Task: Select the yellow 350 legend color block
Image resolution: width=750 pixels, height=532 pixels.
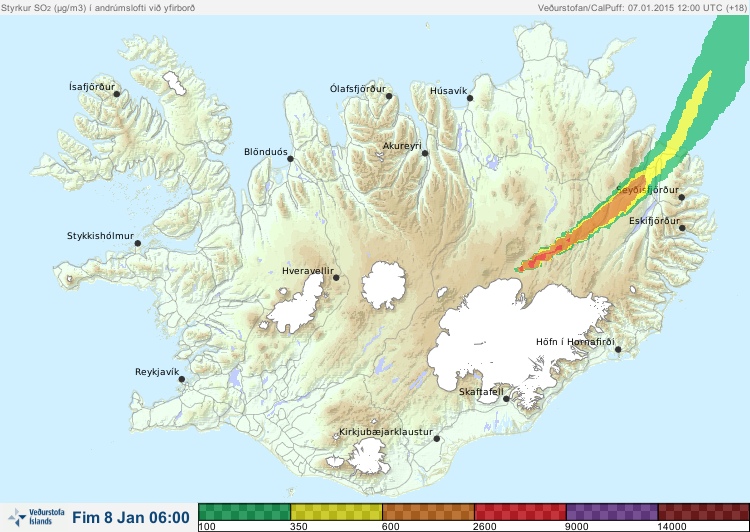Action: tap(336, 512)
